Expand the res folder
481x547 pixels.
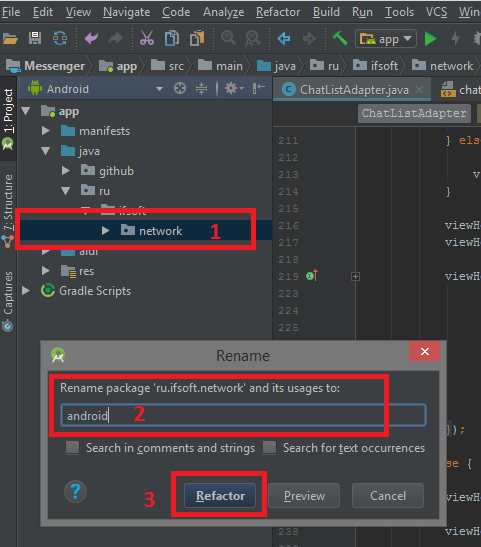click(x=45, y=270)
